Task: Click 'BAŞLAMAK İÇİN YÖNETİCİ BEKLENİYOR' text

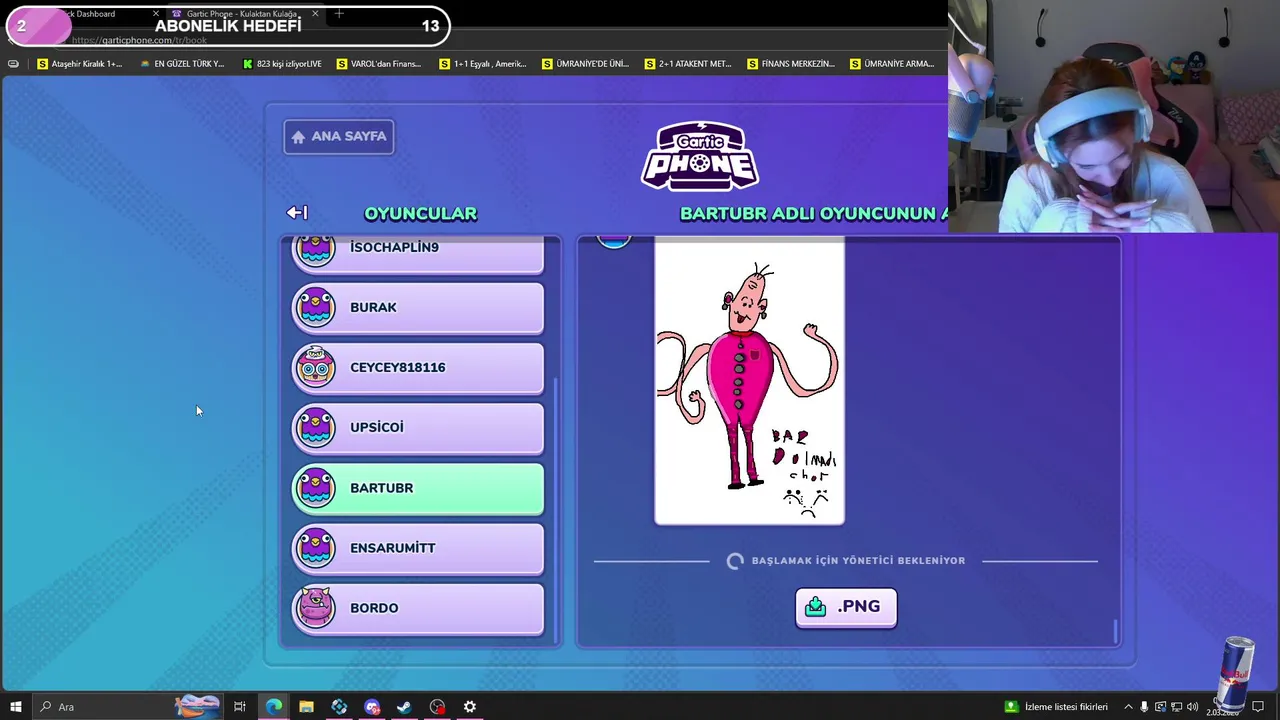Action: pos(858,561)
